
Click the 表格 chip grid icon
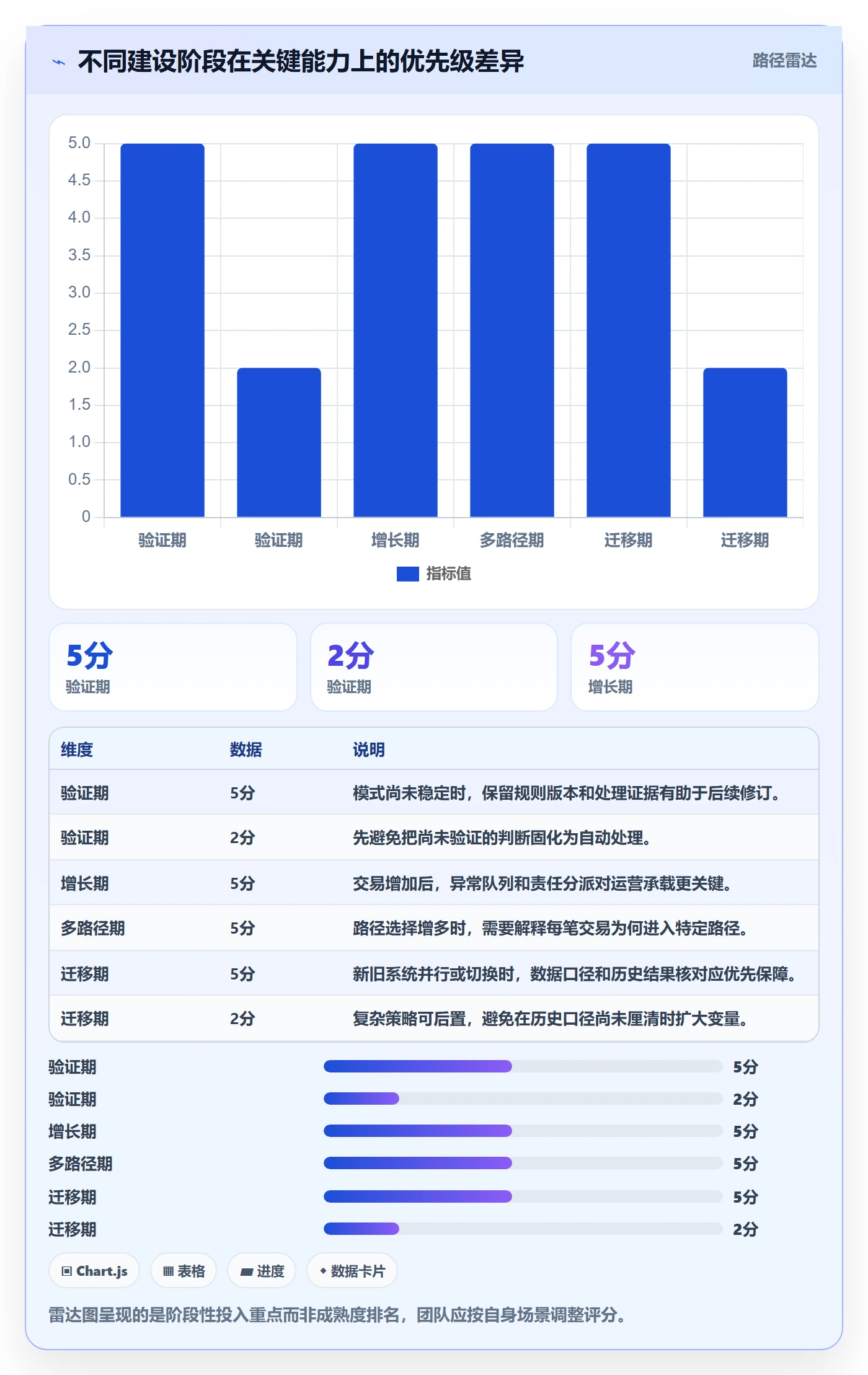(x=168, y=1271)
